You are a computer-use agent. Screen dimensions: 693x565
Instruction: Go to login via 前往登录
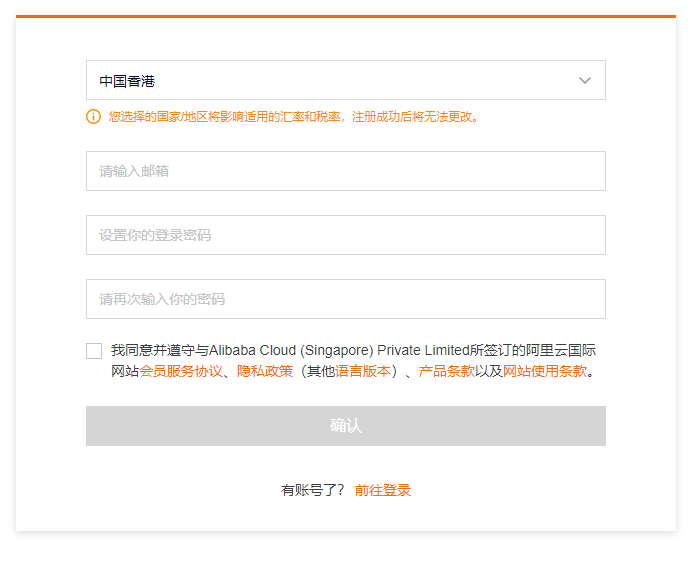[383, 490]
